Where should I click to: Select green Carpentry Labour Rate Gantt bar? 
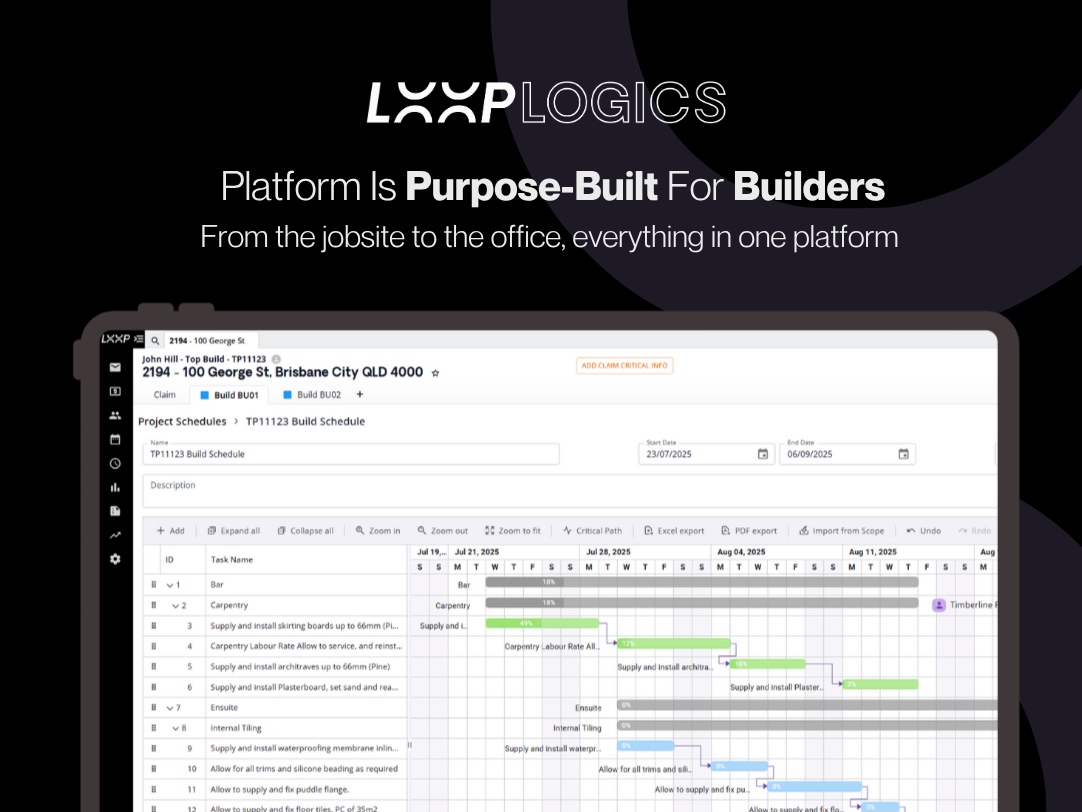pos(674,644)
